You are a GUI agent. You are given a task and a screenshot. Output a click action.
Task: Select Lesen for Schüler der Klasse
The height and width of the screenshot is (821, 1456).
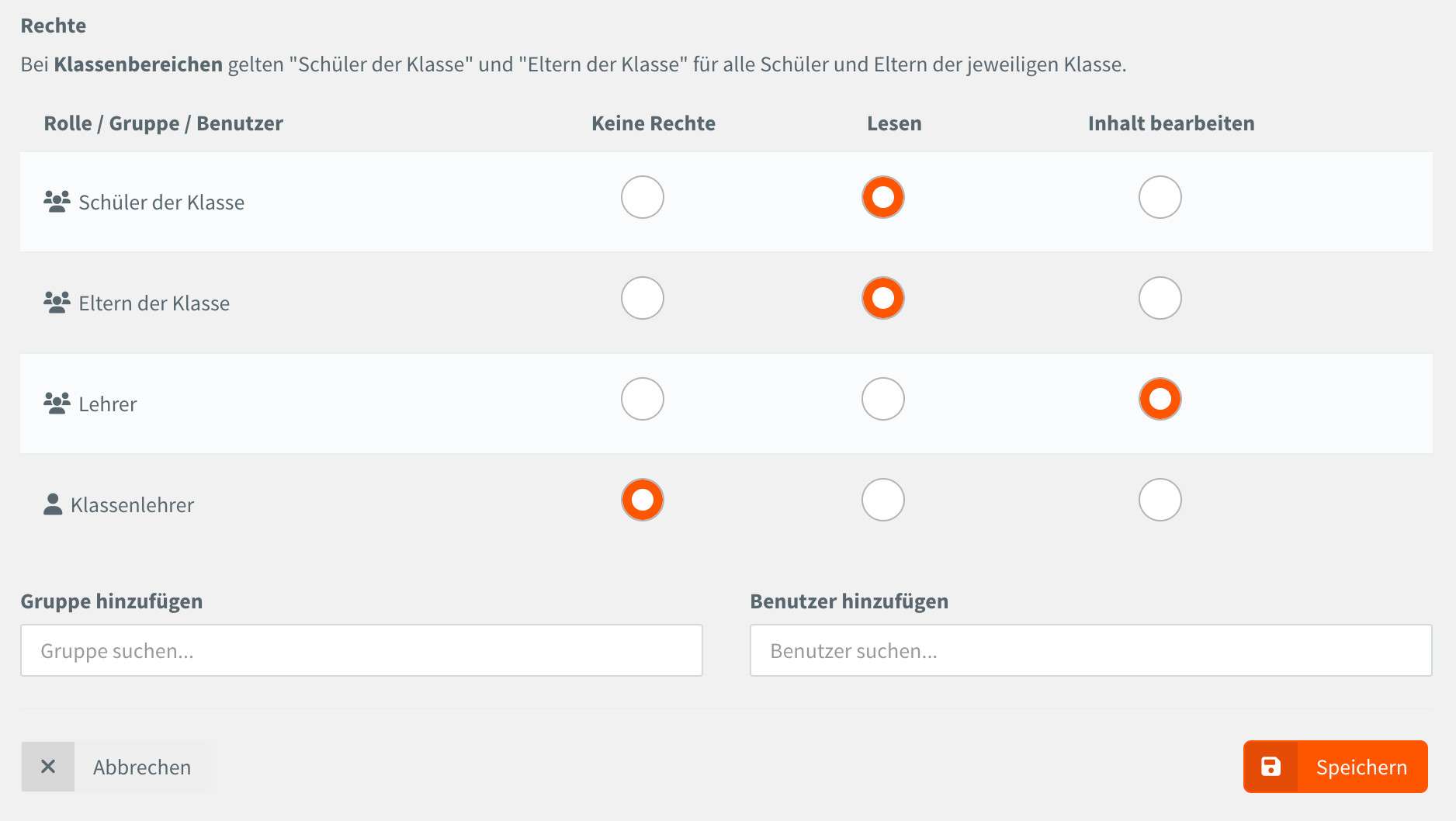tap(883, 197)
